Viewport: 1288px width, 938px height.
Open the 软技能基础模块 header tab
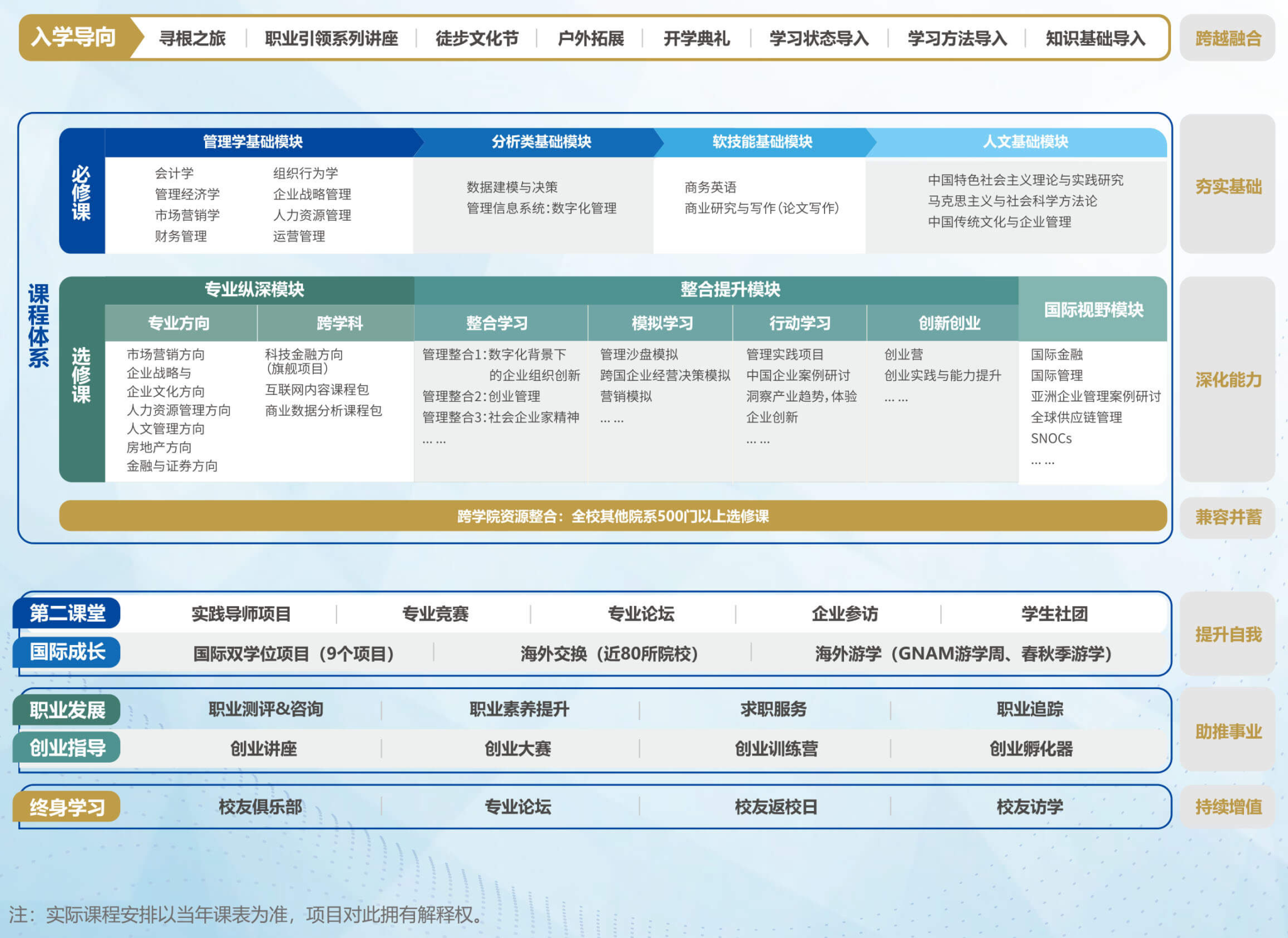(762, 142)
